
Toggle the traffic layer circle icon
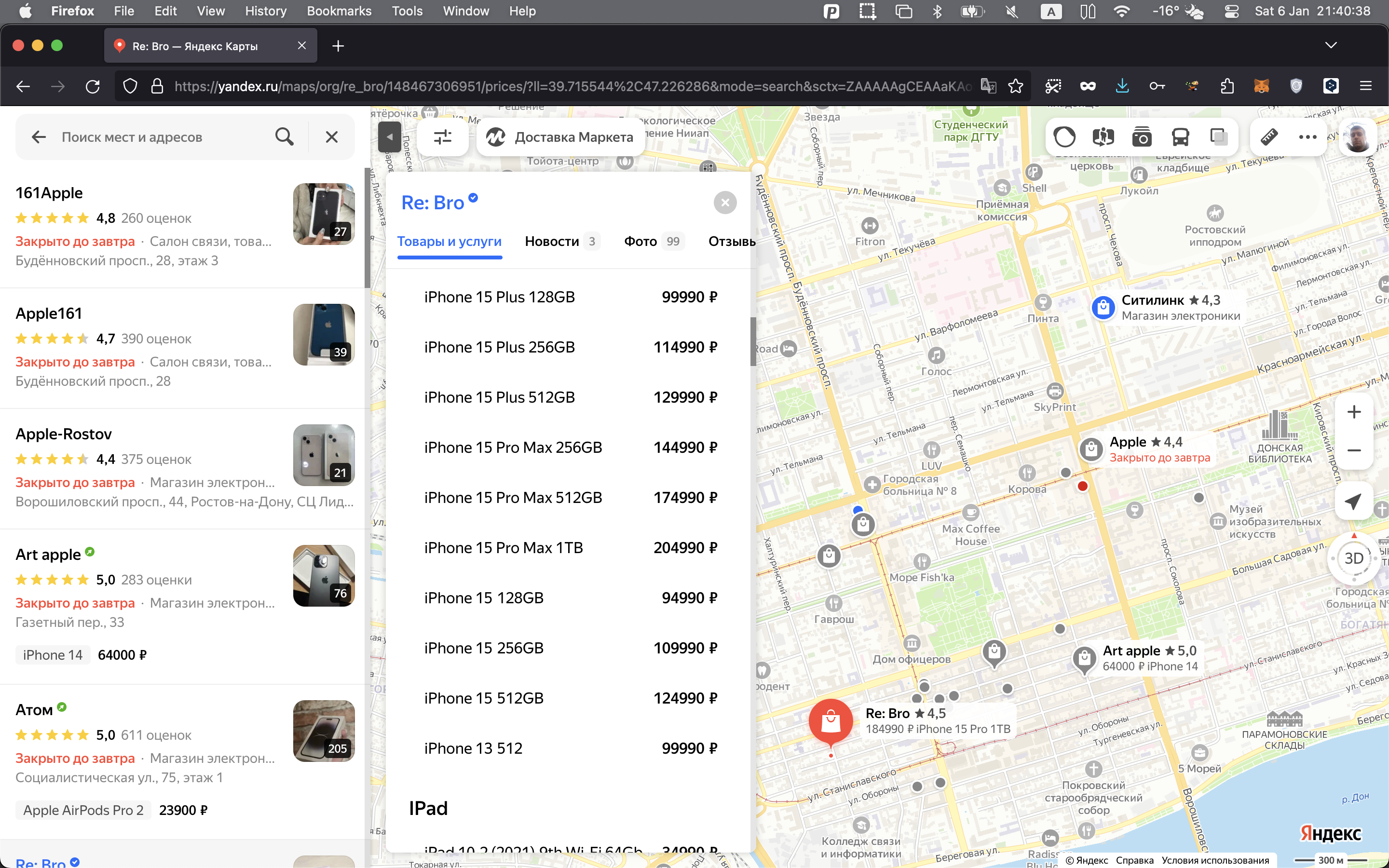(x=1064, y=136)
